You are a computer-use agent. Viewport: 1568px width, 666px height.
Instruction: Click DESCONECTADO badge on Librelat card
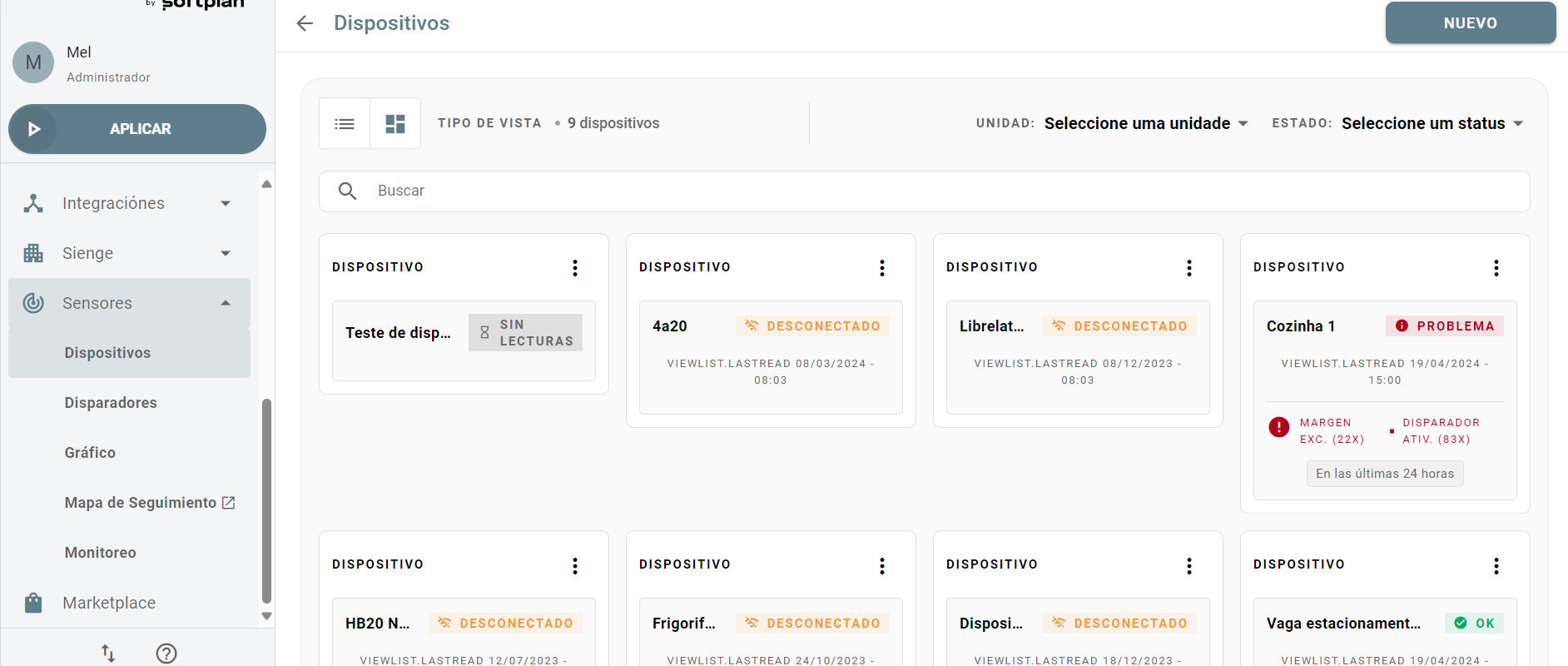pyautogui.click(x=1119, y=326)
